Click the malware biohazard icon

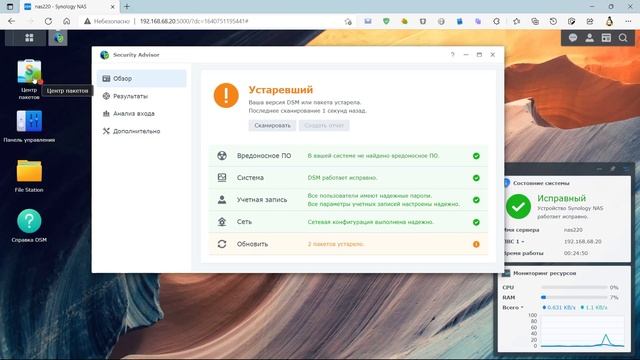click(222, 156)
